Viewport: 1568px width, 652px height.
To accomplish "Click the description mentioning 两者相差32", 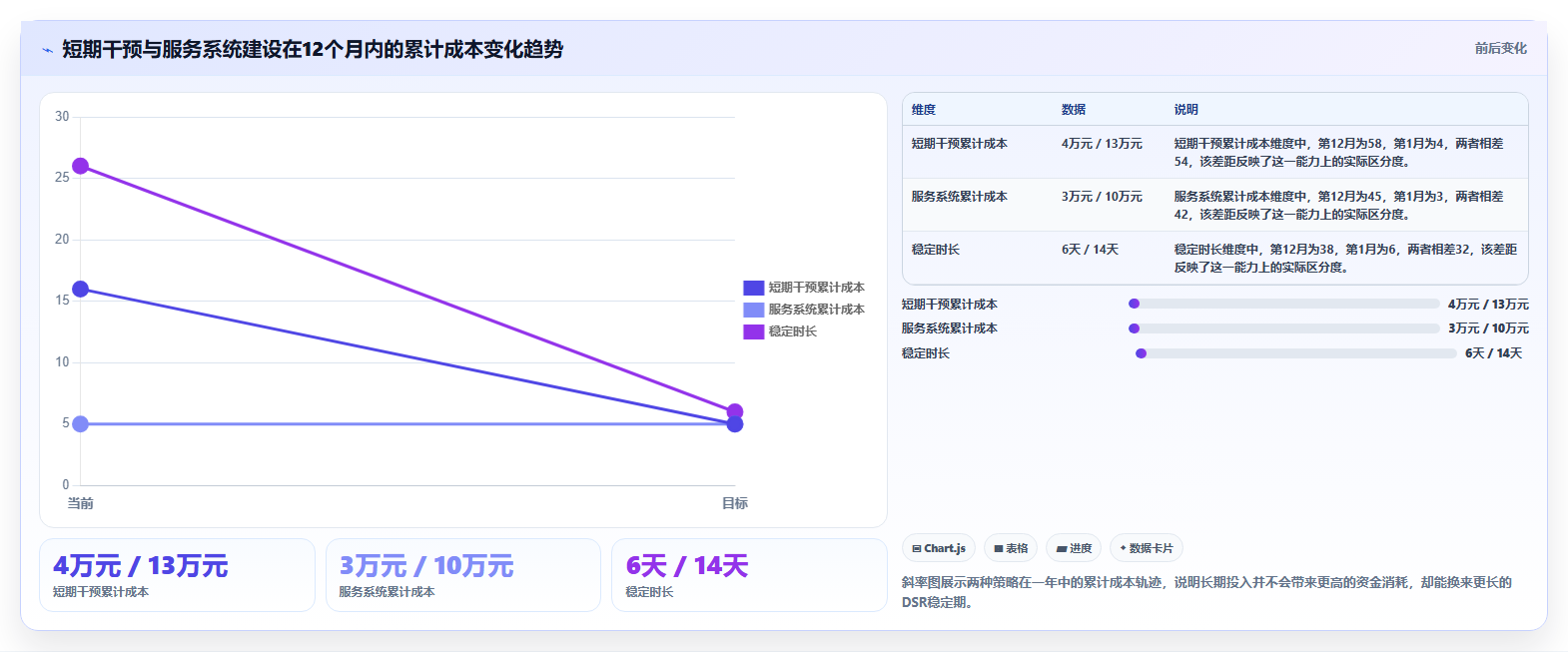I will tap(1345, 259).
